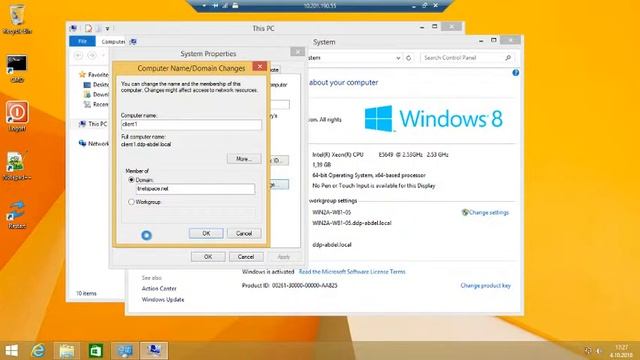This screenshot has height=360, width=640.
Task: Click the search magnifier in Control Panel search
Action: point(508,58)
